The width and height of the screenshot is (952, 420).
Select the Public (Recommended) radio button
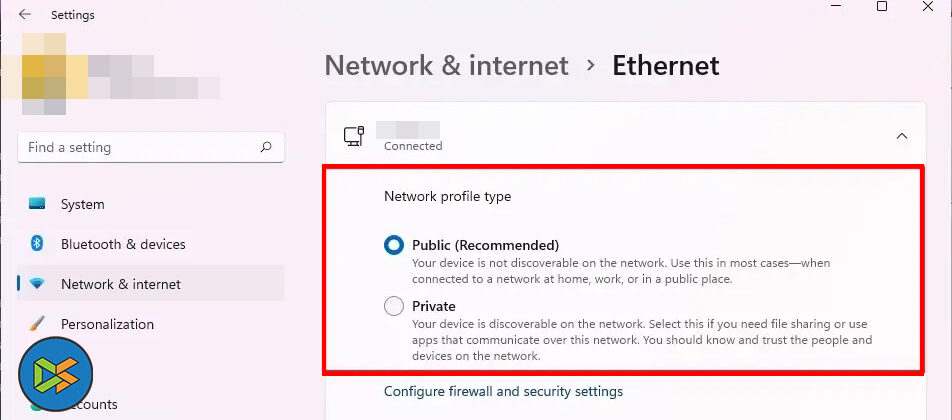pos(394,245)
